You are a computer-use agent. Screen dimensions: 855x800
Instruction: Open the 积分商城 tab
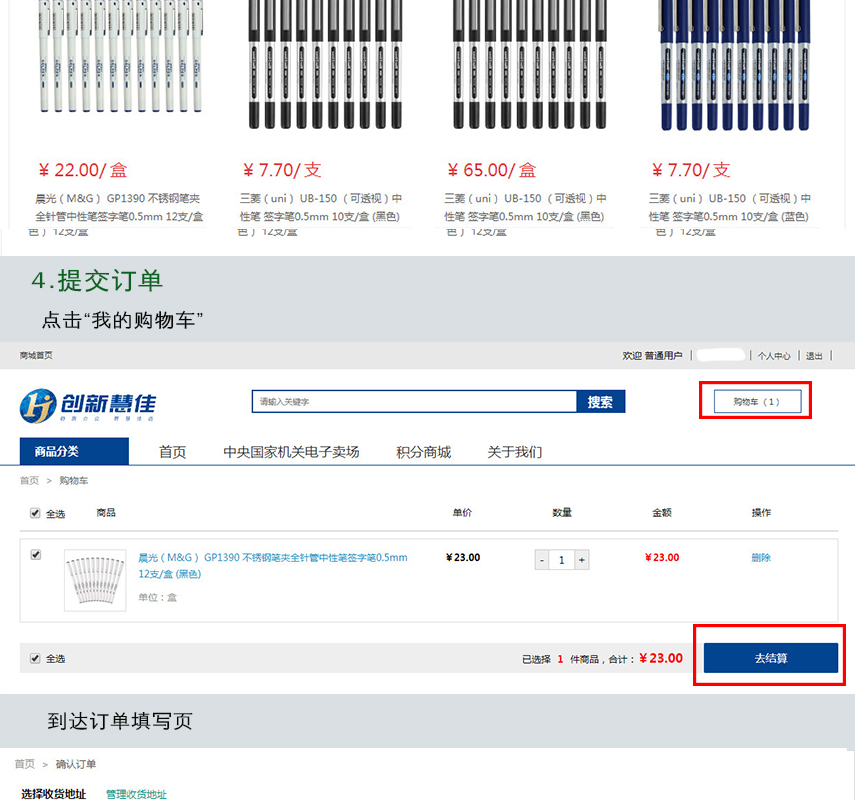point(423,452)
